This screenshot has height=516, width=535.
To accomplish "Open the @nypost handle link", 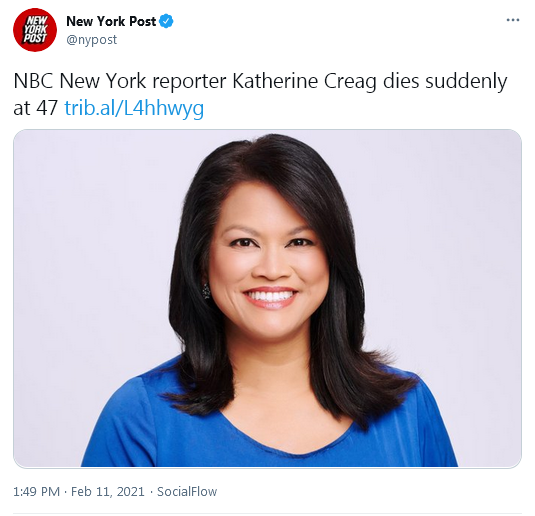I will pos(91,40).
